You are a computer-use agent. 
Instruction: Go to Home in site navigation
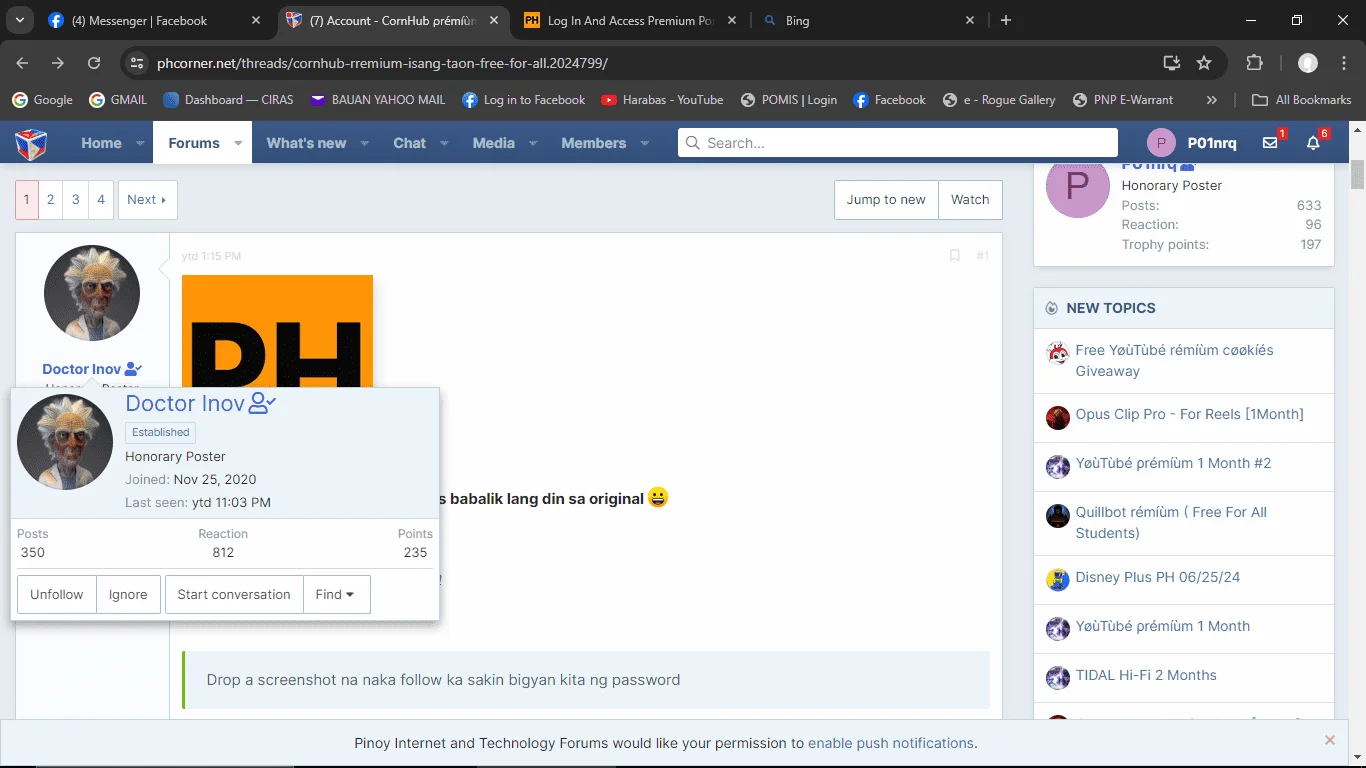[x=101, y=143]
